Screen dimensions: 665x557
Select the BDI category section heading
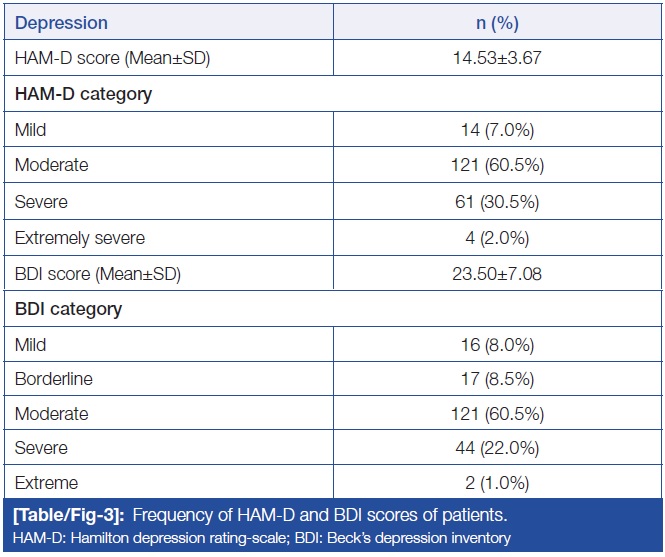(70, 309)
